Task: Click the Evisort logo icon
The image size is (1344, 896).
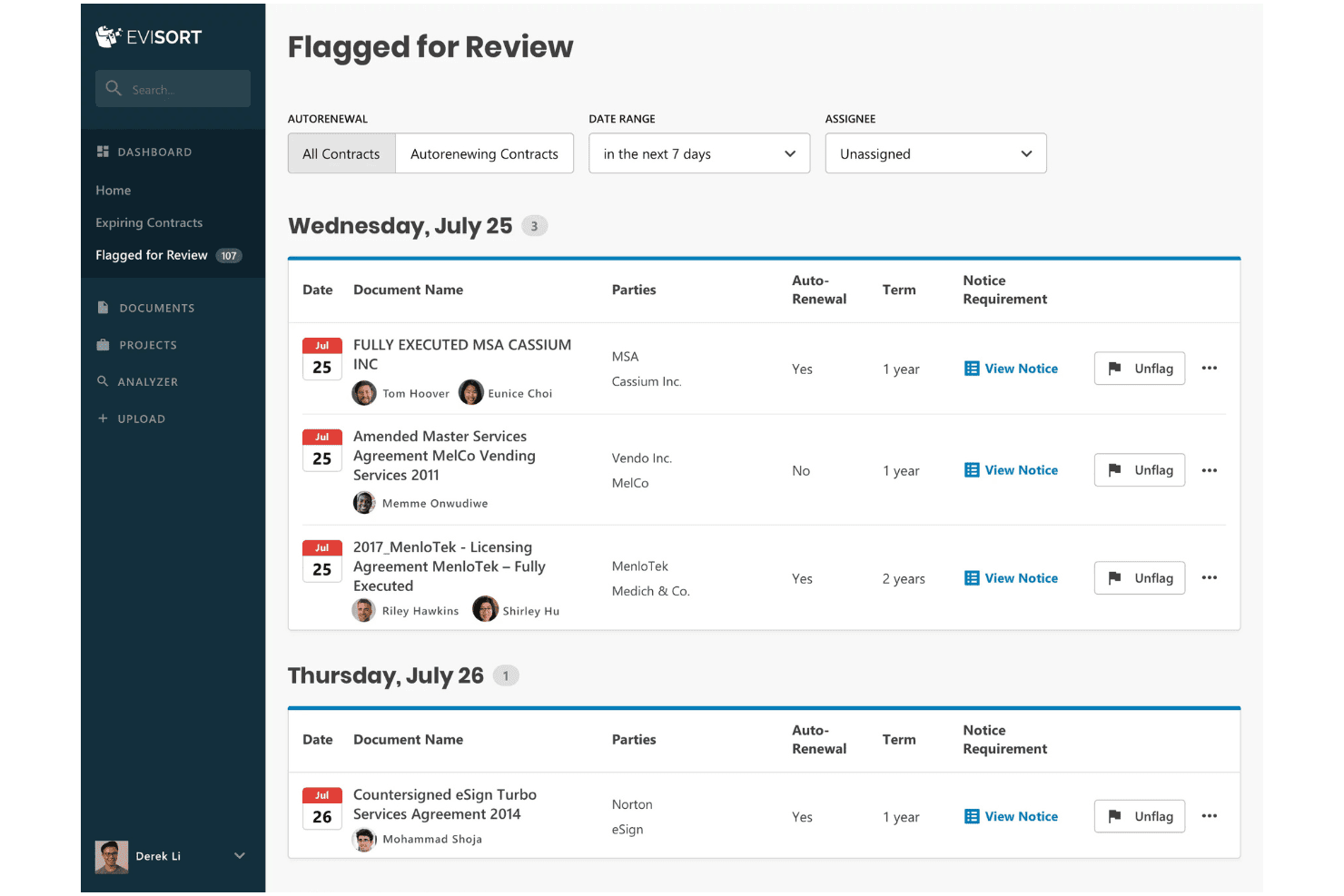Action: pos(108,36)
